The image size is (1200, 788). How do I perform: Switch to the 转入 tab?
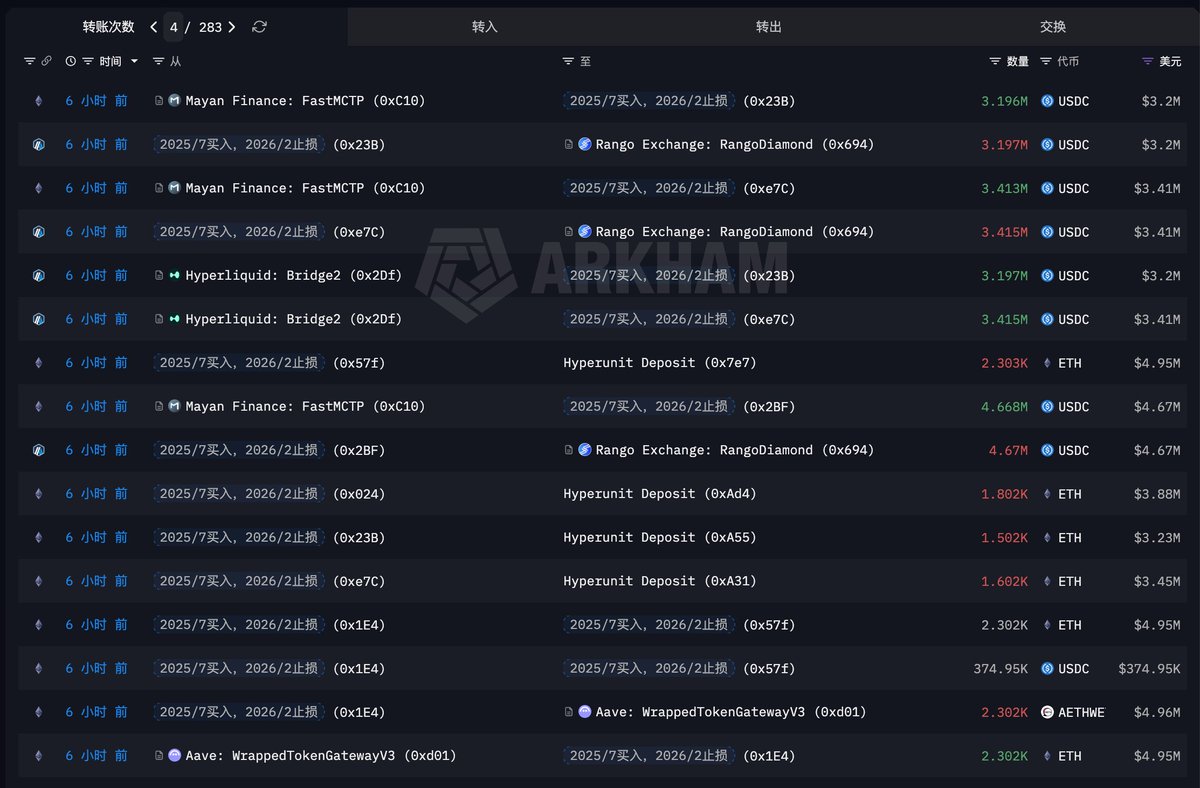tap(485, 27)
